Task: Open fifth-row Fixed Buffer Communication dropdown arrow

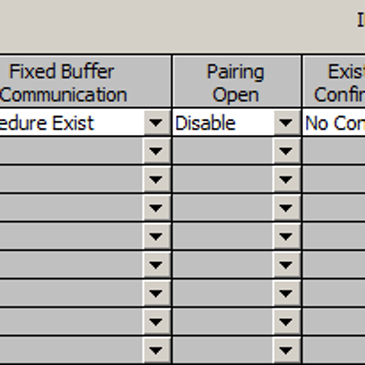Action: [156, 236]
